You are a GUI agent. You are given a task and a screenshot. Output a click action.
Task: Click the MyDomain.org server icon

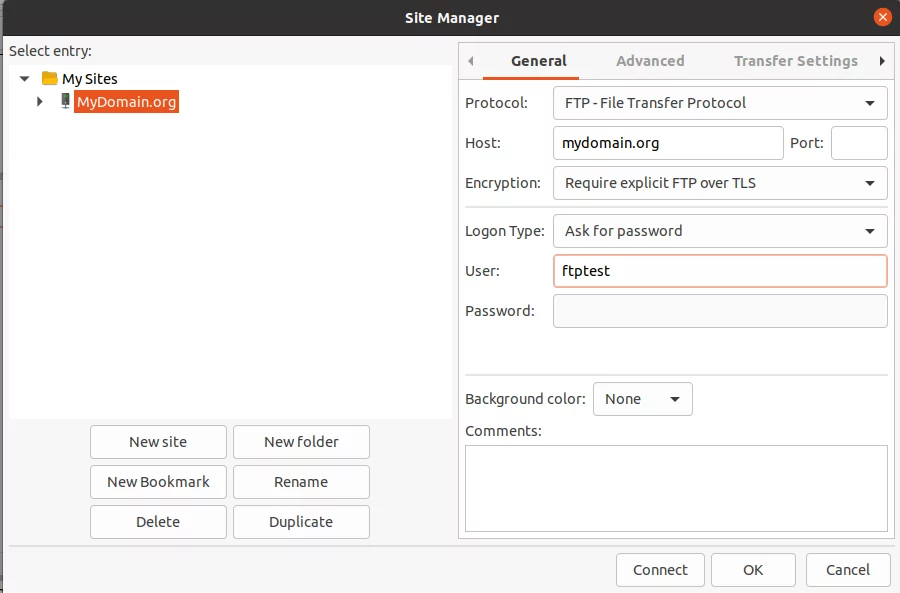point(65,101)
